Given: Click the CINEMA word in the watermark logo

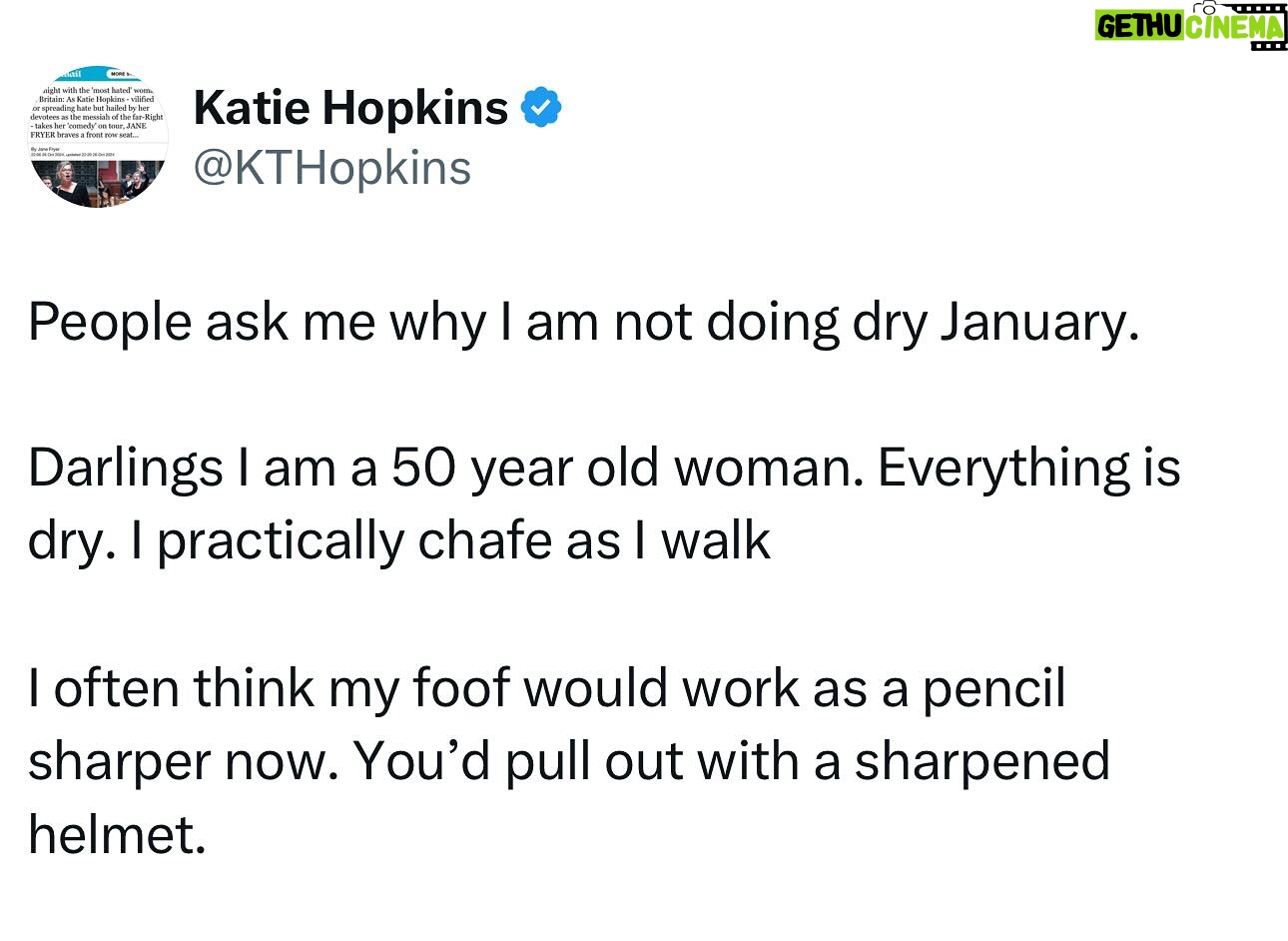Looking at the screenshot, I should (1233, 27).
